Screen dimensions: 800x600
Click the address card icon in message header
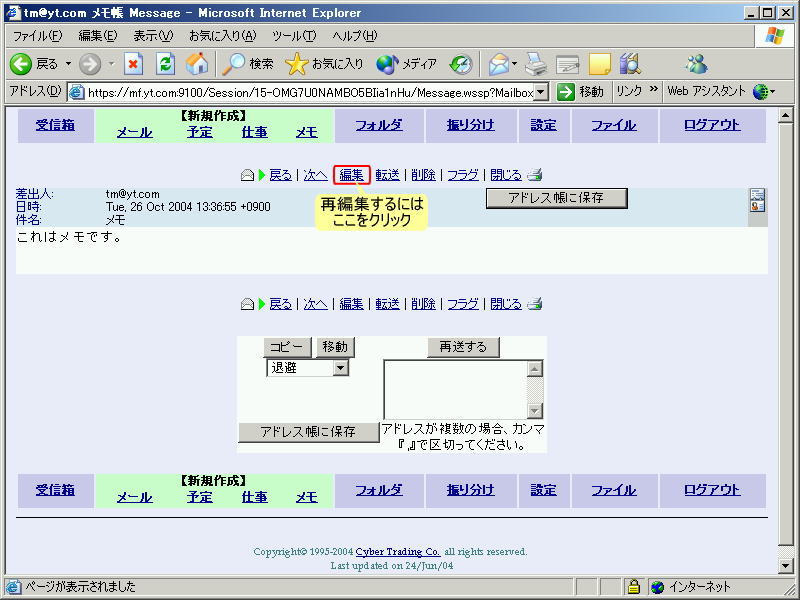pyautogui.click(x=757, y=200)
